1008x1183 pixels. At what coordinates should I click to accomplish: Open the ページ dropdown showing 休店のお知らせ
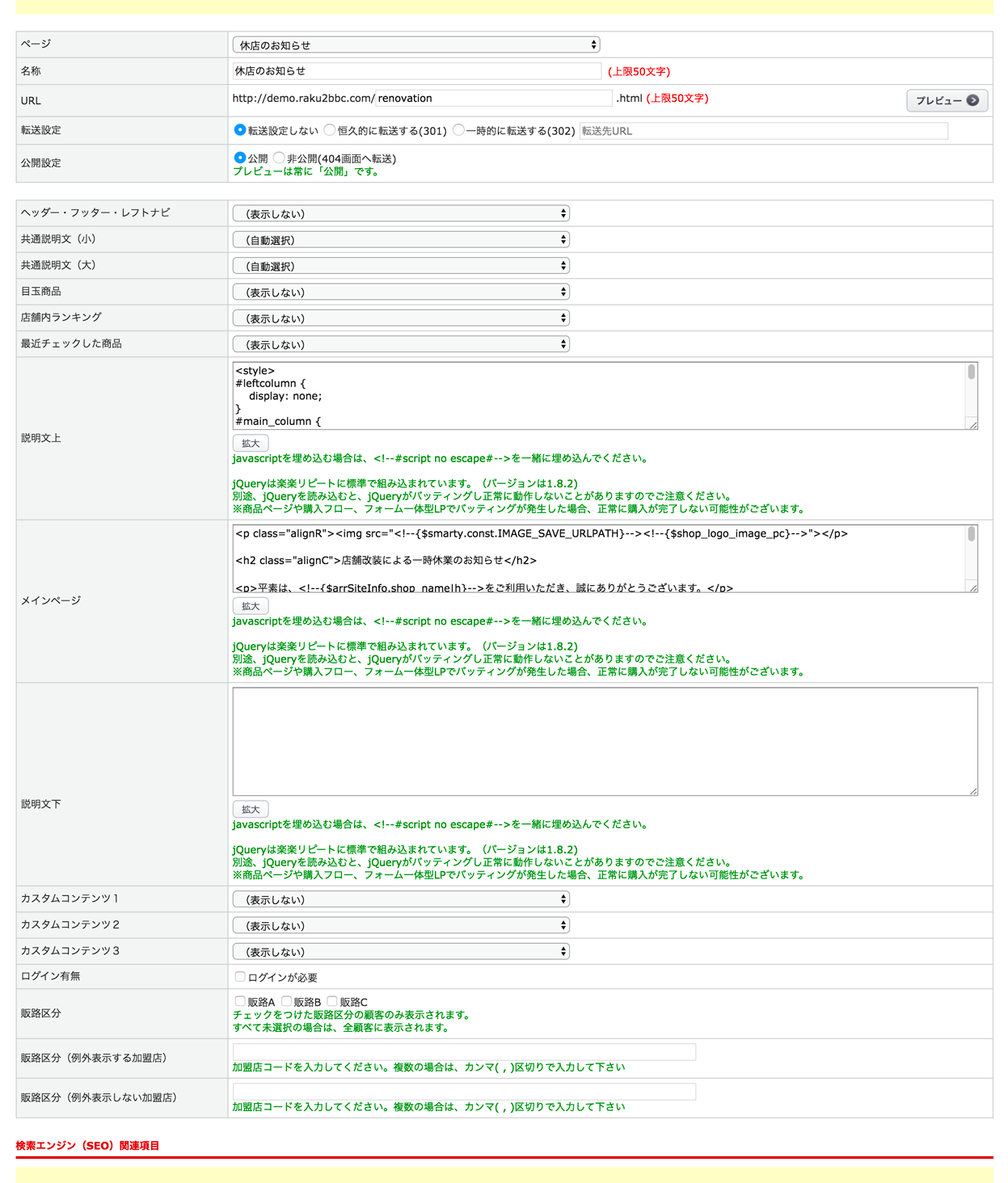(415, 45)
